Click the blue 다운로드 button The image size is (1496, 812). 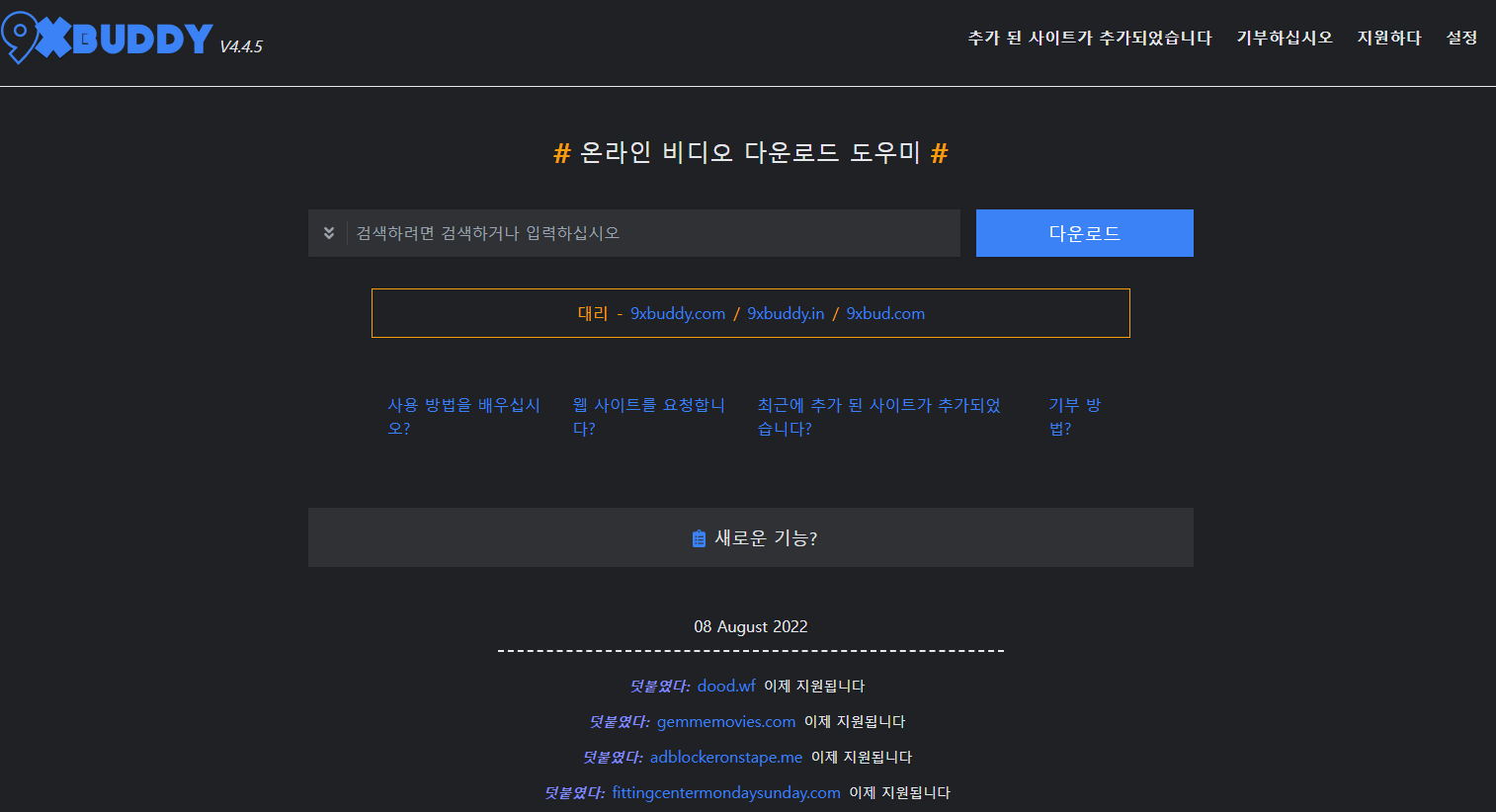tap(1085, 233)
